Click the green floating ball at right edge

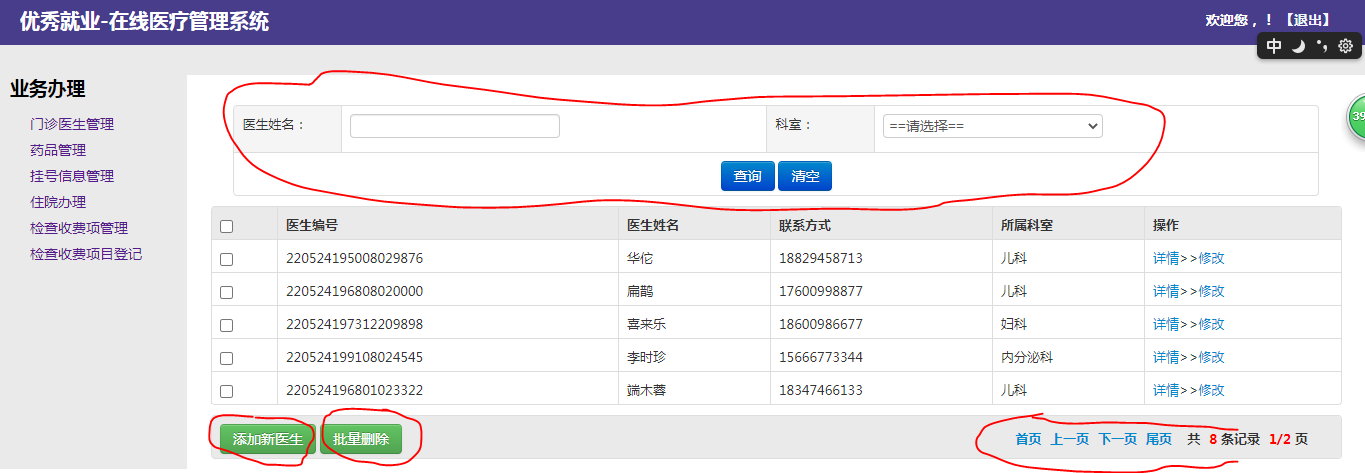[1356, 117]
